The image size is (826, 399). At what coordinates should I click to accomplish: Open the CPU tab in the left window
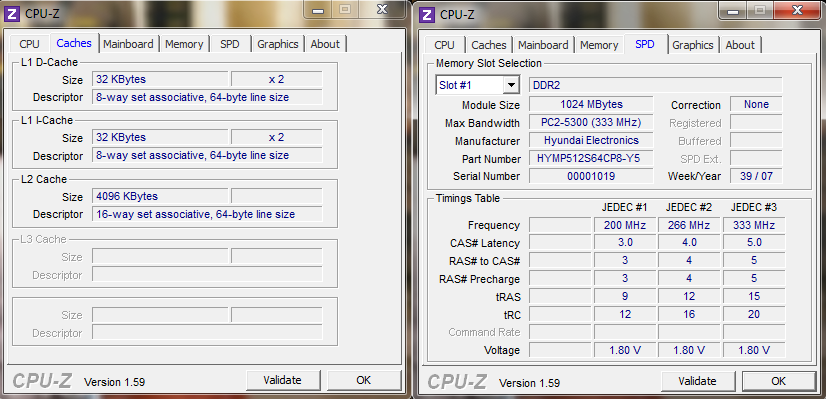[x=30, y=44]
